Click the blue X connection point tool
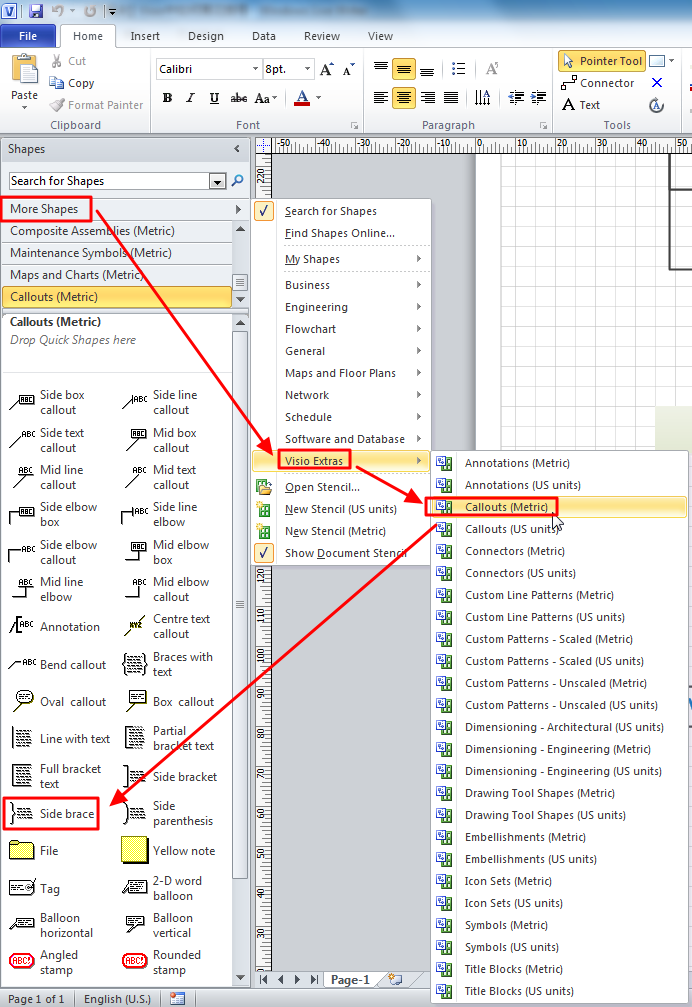The image size is (692, 1007). [x=657, y=83]
